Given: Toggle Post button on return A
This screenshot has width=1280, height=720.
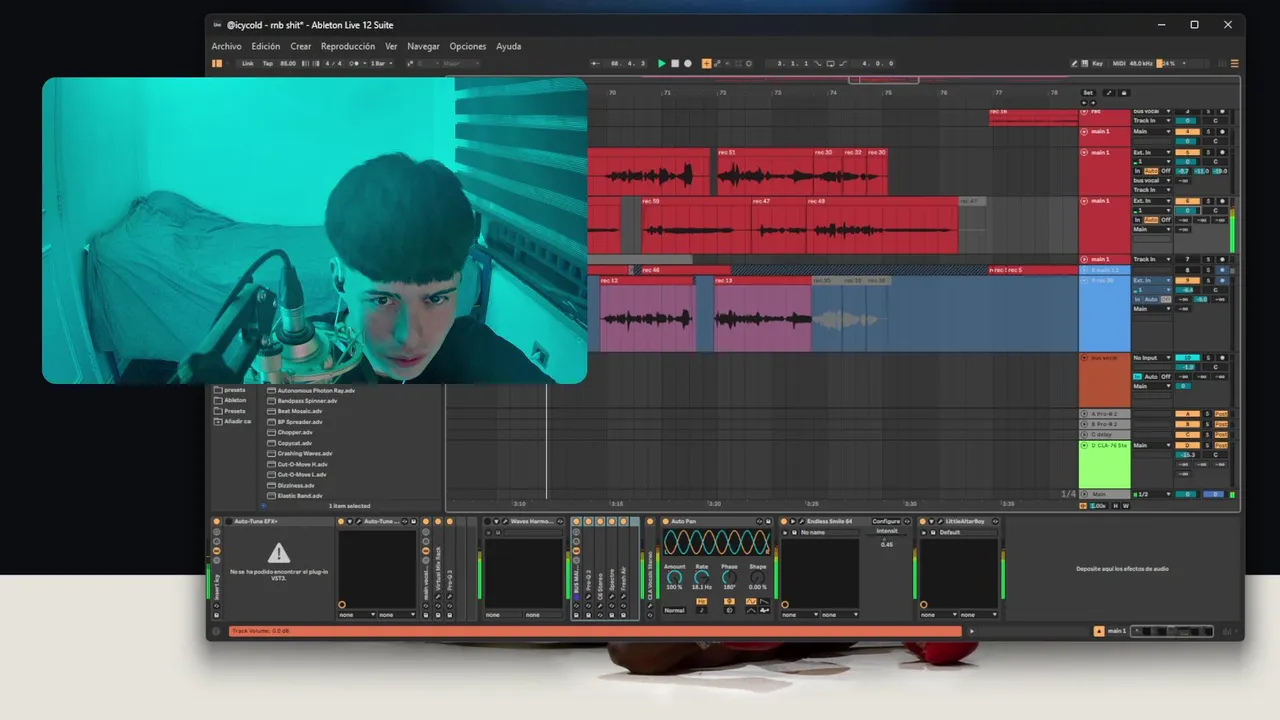Looking at the screenshot, I should click(1221, 414).
